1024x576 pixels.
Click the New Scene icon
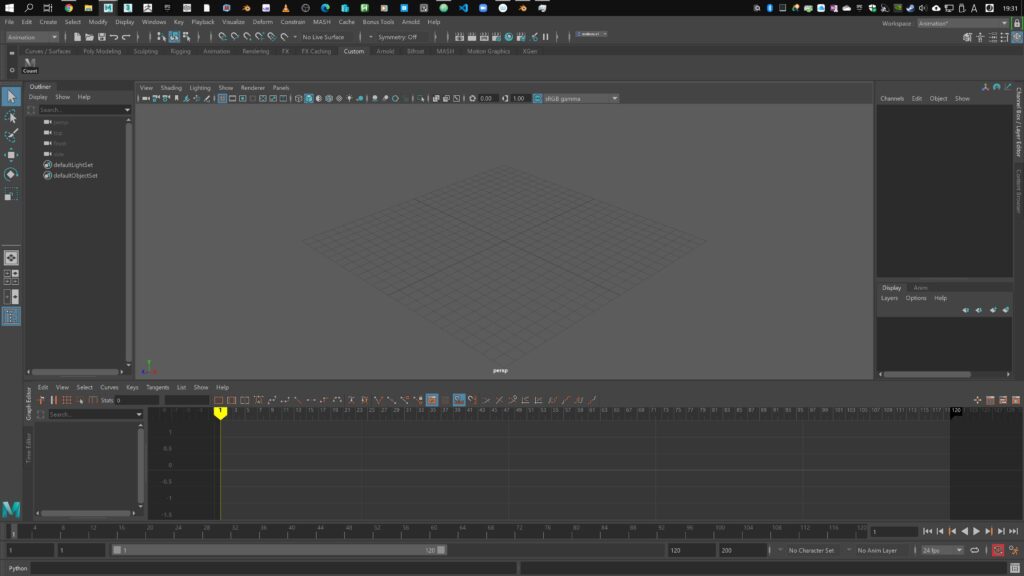77,37
